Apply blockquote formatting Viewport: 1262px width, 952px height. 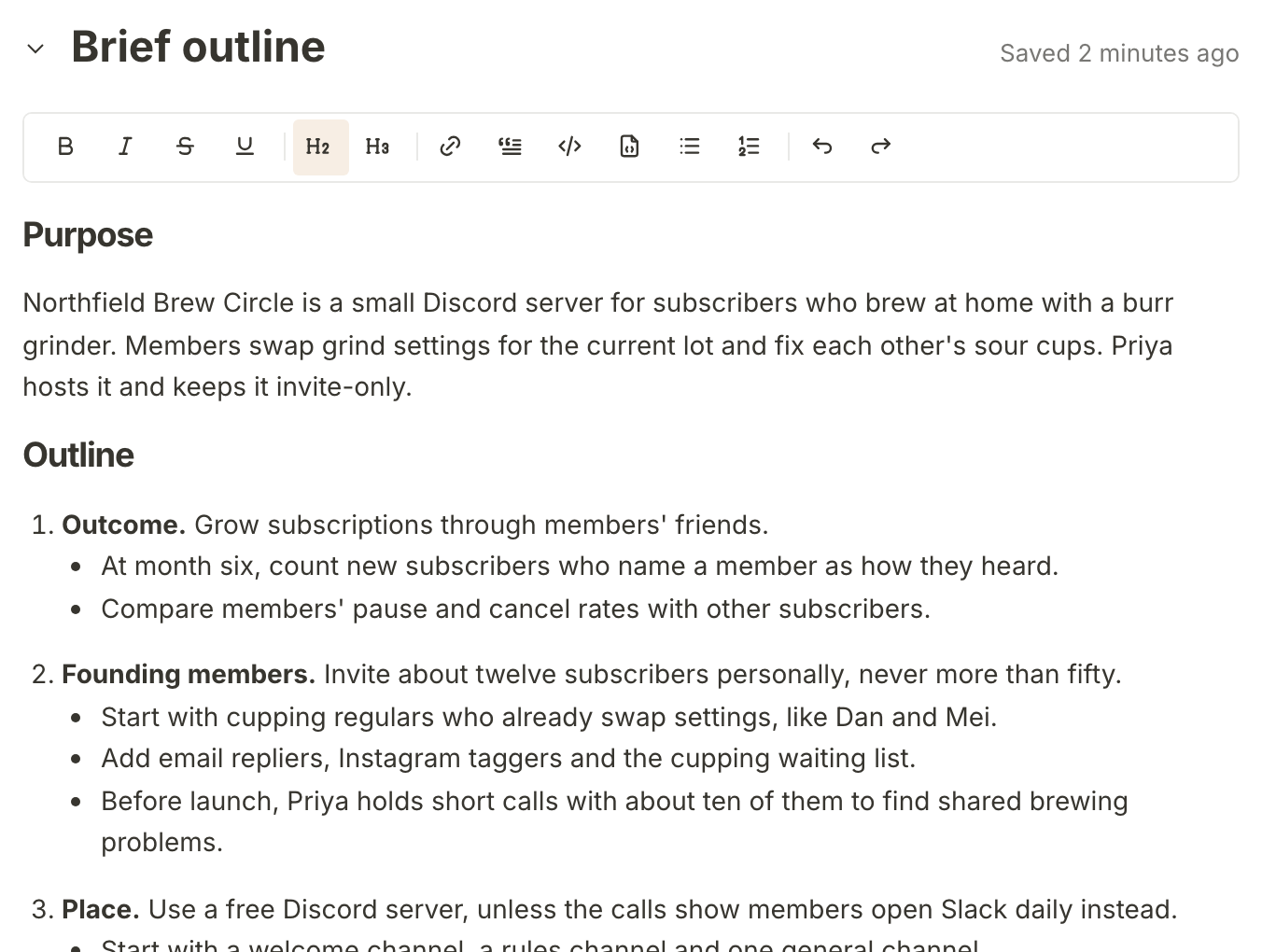pyautogui.click(x=510, y=147)
